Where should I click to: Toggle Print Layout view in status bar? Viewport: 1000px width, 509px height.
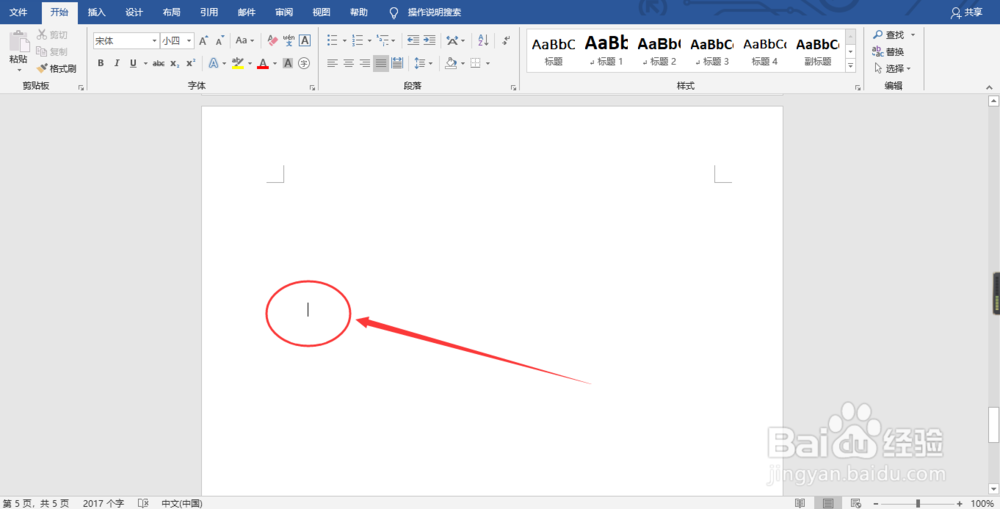[x=828, y=503]
